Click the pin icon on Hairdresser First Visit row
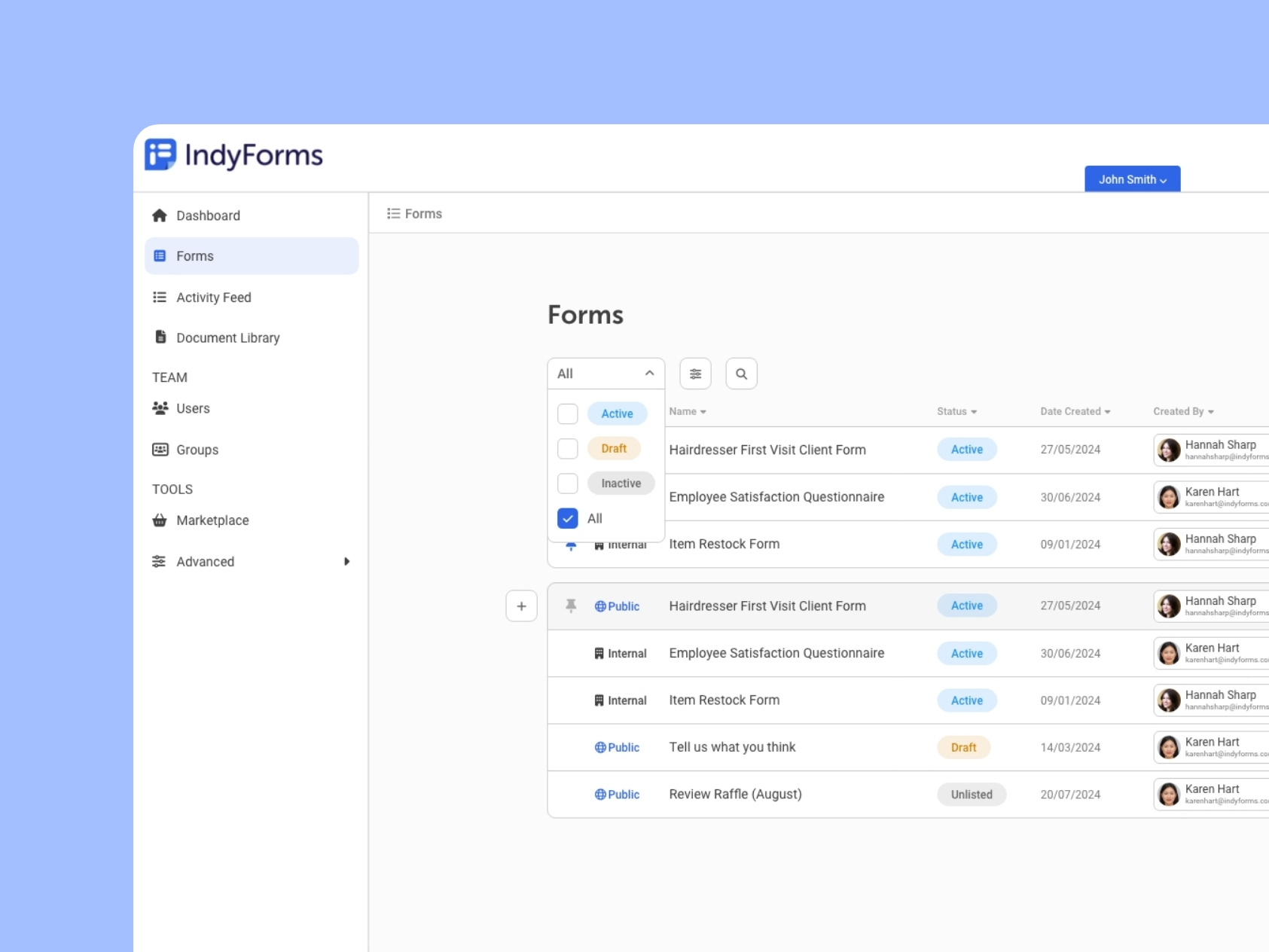 (x=571, y=606)
